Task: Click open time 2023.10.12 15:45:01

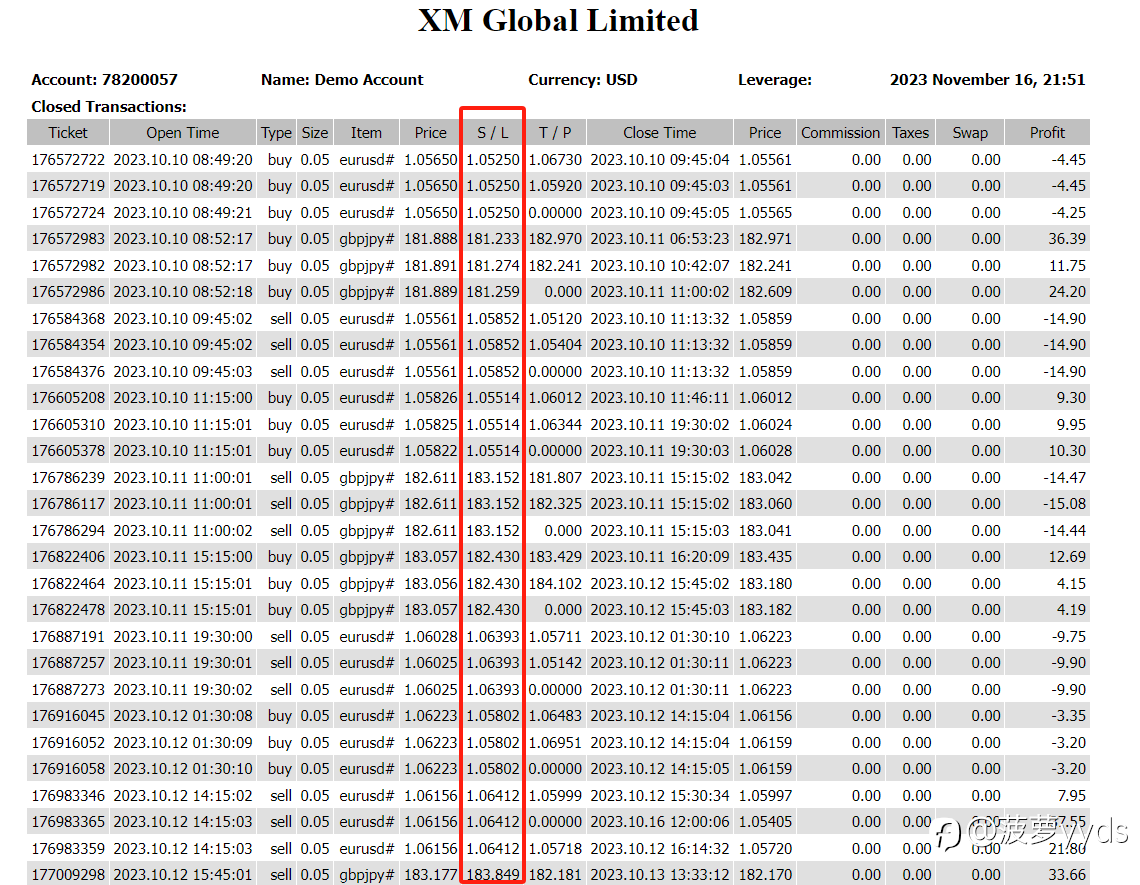Action: click(182, 875)
